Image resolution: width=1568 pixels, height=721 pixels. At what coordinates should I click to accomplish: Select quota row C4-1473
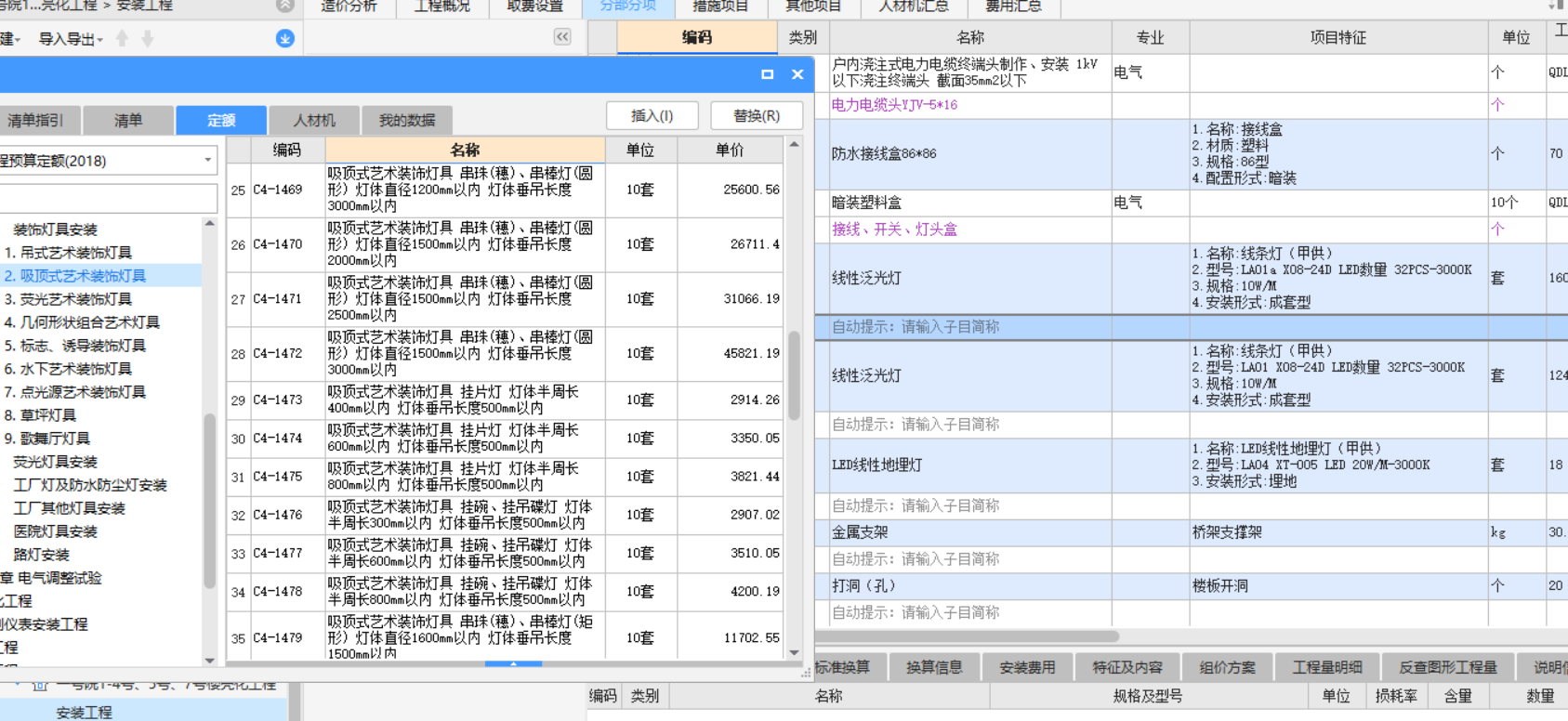click(506, 400)
